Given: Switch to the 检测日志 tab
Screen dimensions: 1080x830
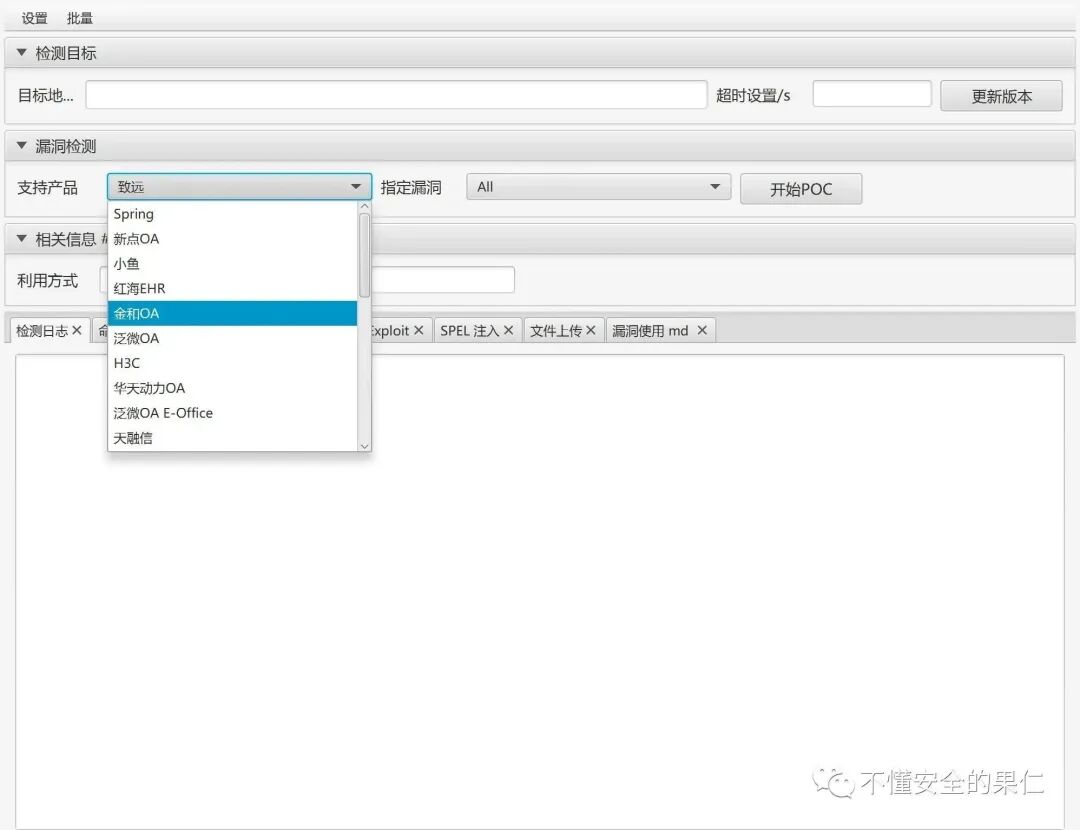Looking at the screenshot, I should pos(41,331).
